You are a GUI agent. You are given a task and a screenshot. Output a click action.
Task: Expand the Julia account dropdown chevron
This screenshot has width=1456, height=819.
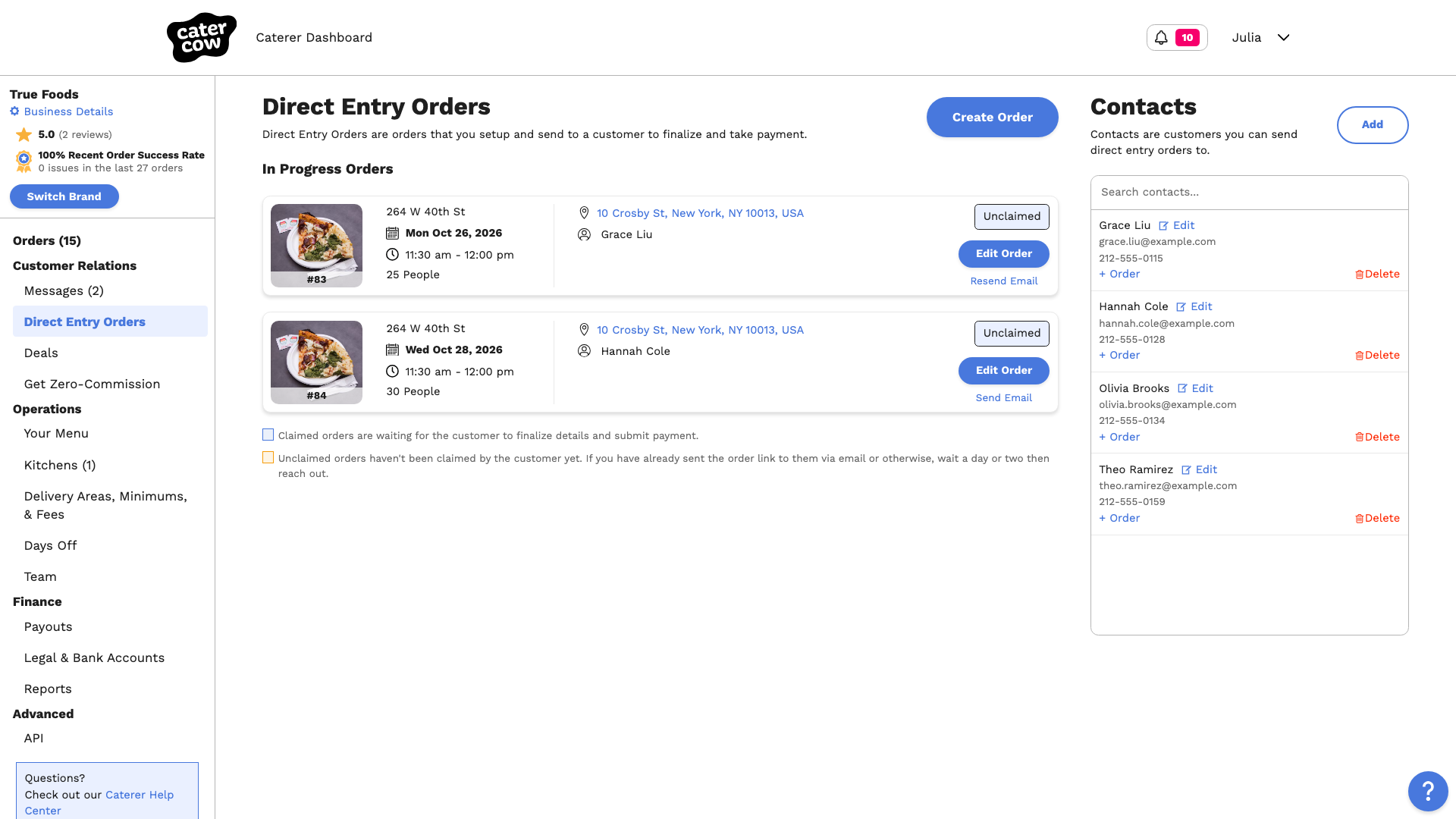click(1283, 37)
